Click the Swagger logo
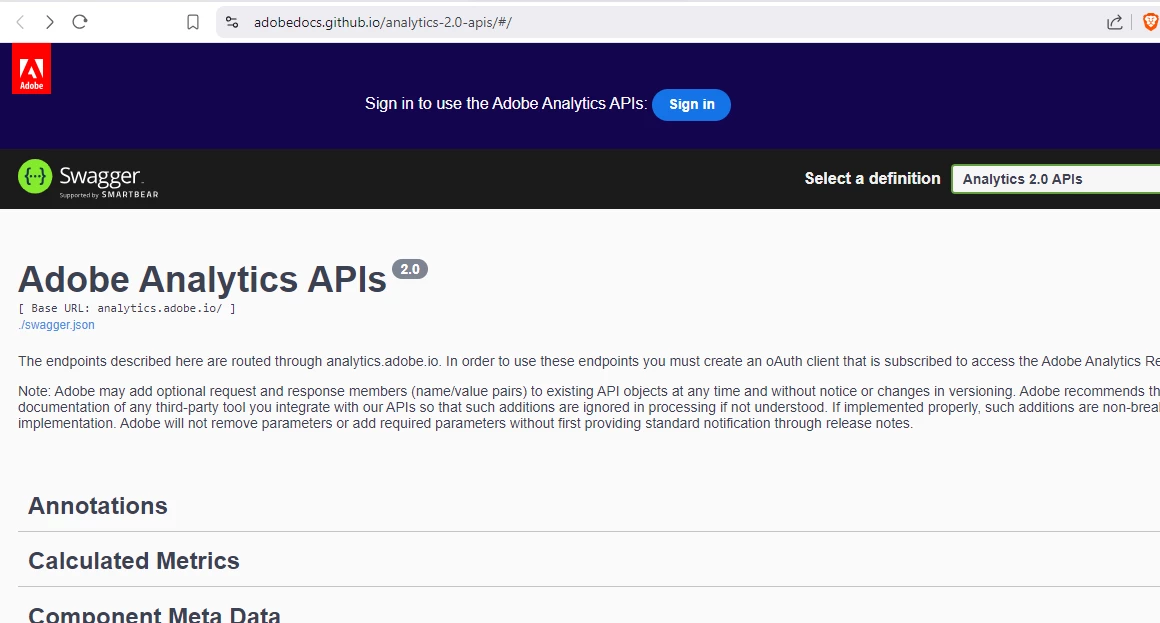The width and height of the screenshot is (1160, 623). click(88, 179)
